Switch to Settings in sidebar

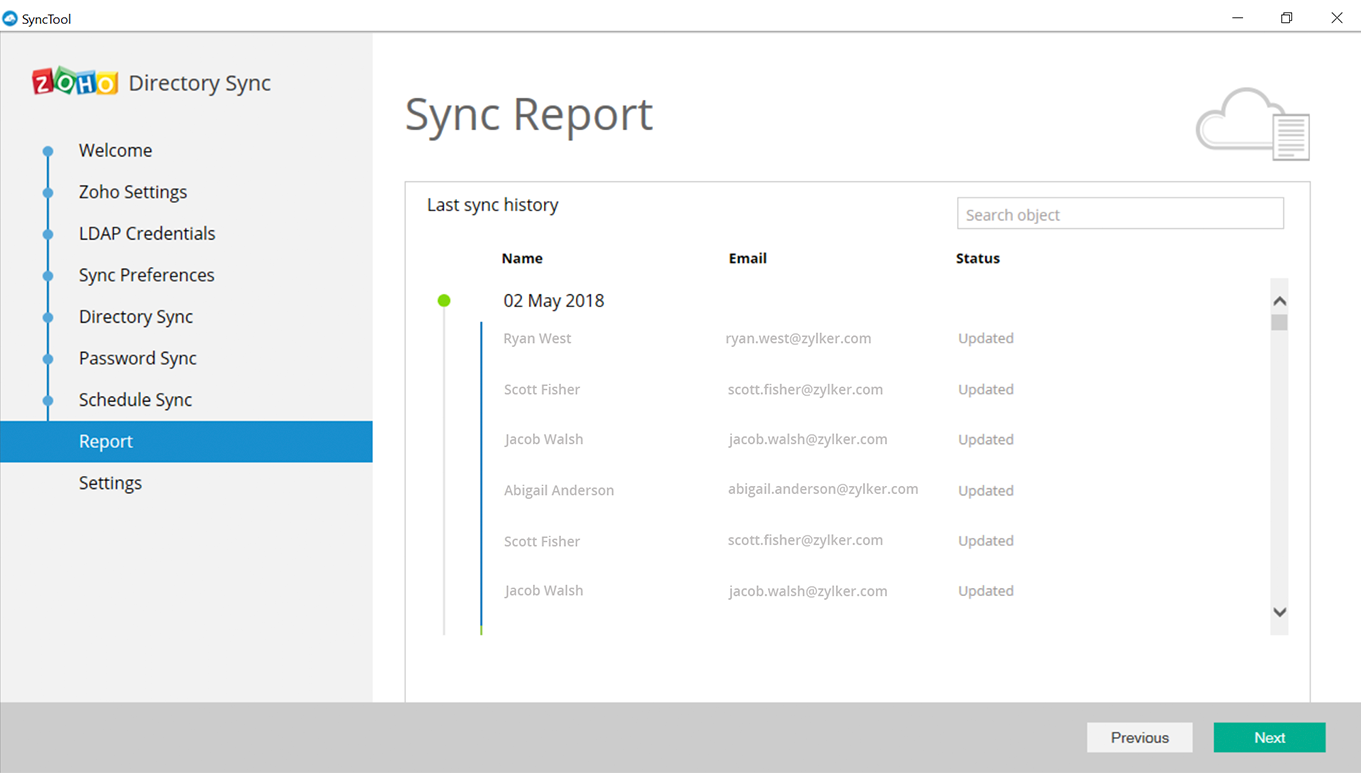pyautogui.click(x=110, y=483)
